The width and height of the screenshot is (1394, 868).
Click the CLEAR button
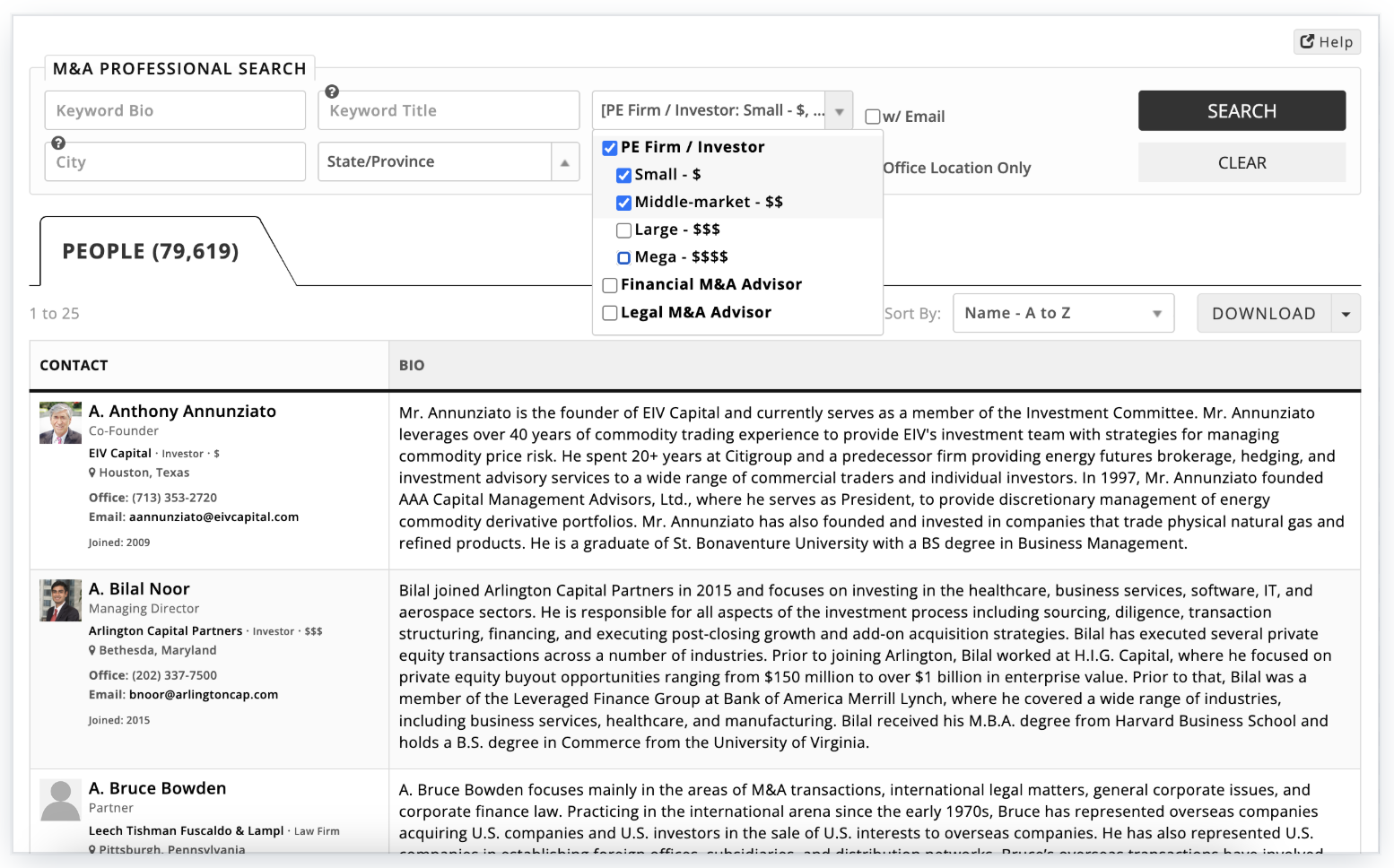click(1242, 163)
